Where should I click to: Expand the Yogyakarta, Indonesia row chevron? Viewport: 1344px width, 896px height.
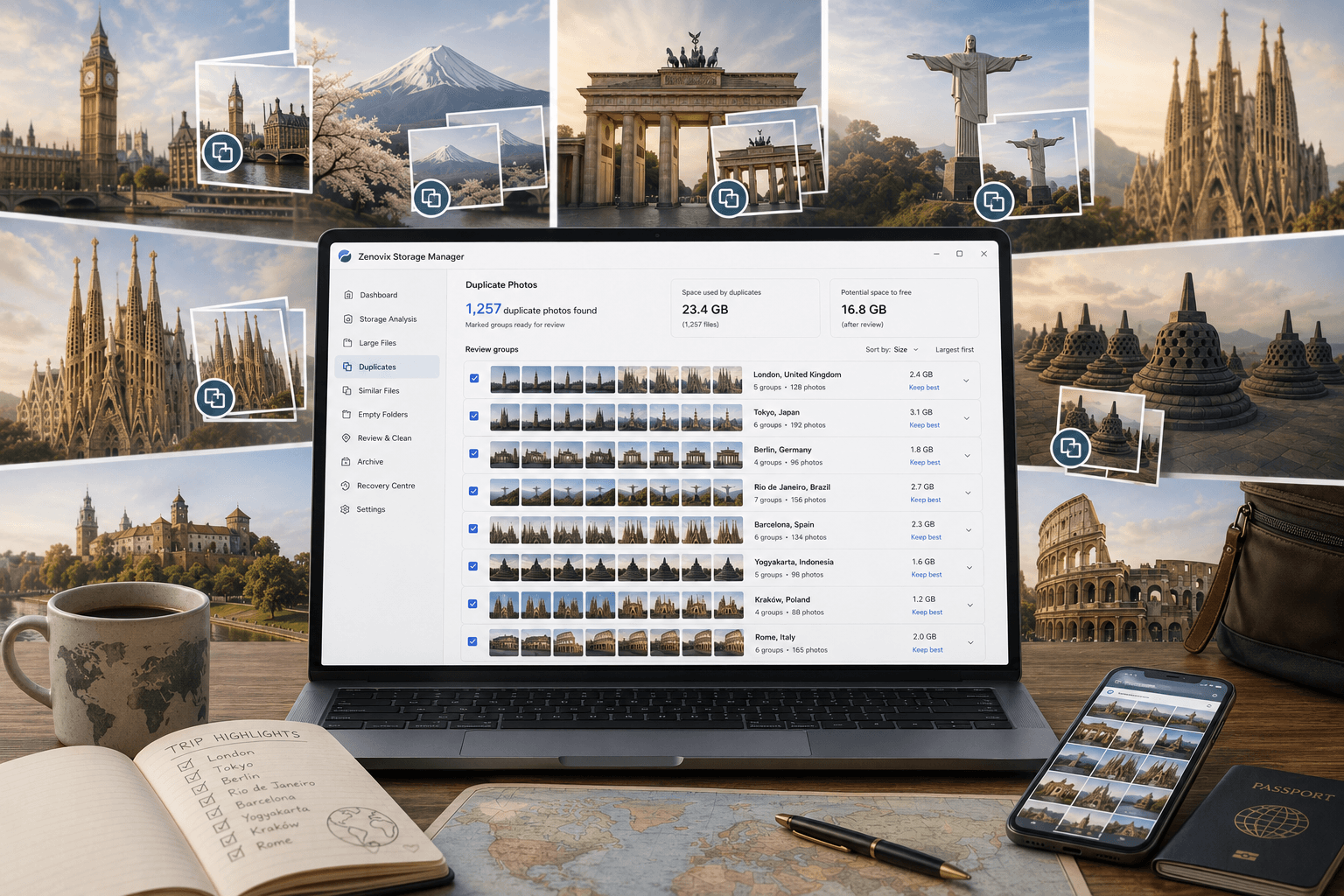click(969, 568)
